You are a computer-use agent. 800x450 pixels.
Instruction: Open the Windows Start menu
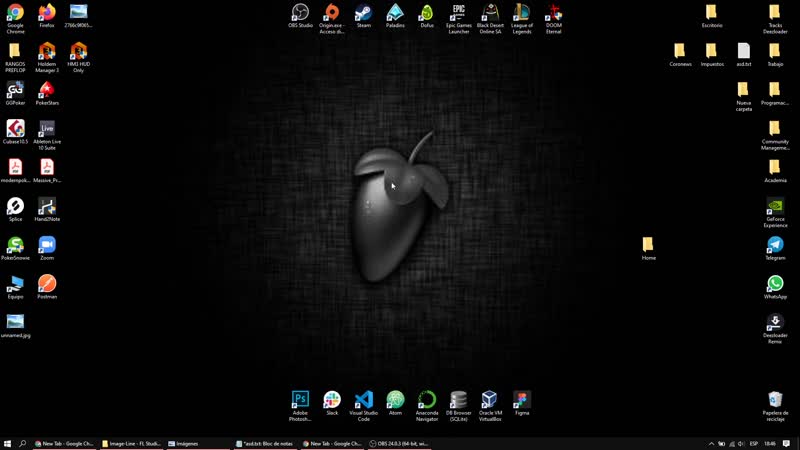click(7, 444)
